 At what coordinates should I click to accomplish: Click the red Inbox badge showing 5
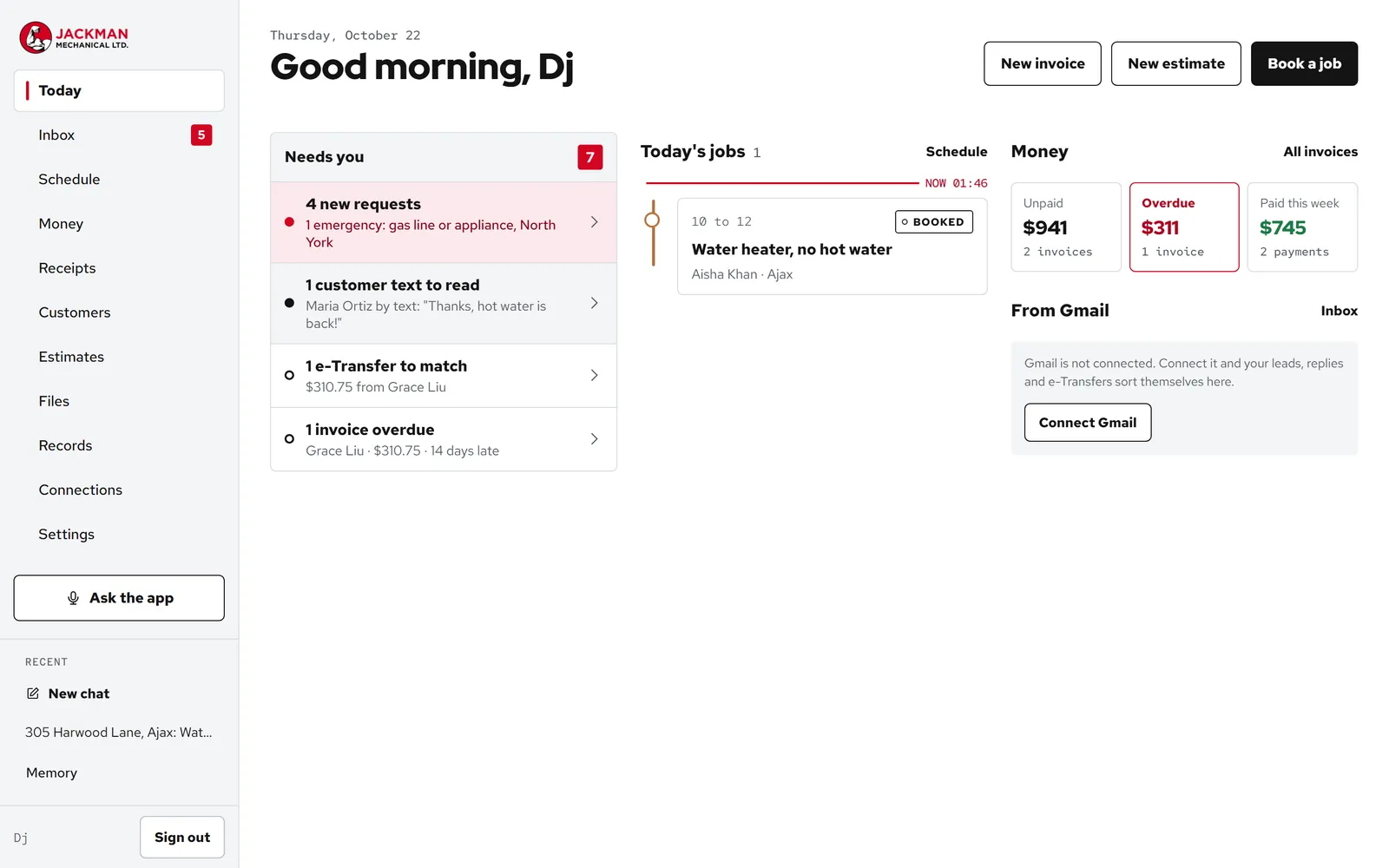pos(201,135)
